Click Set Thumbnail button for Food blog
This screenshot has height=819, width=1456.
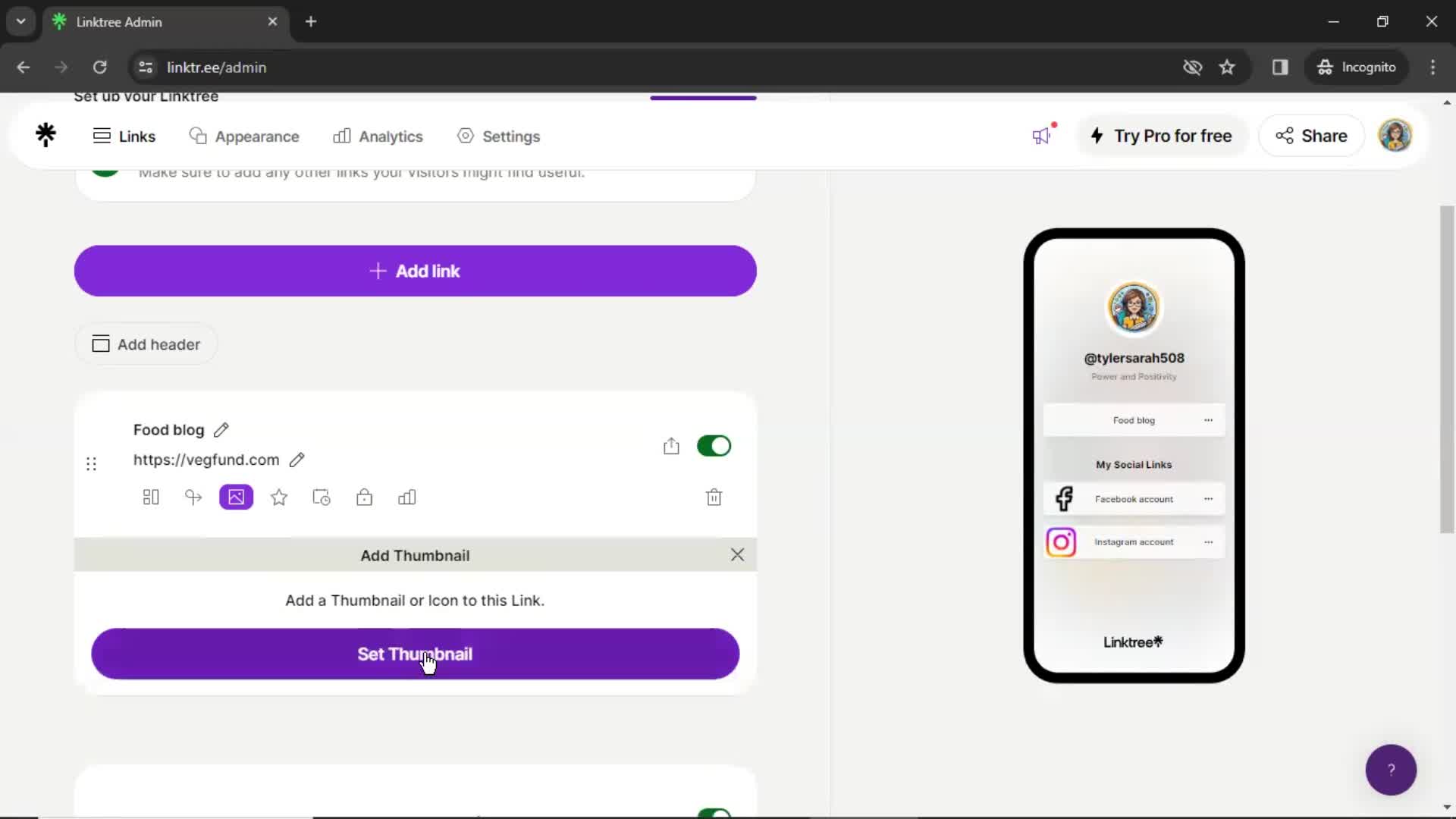[x=414, y=654]
